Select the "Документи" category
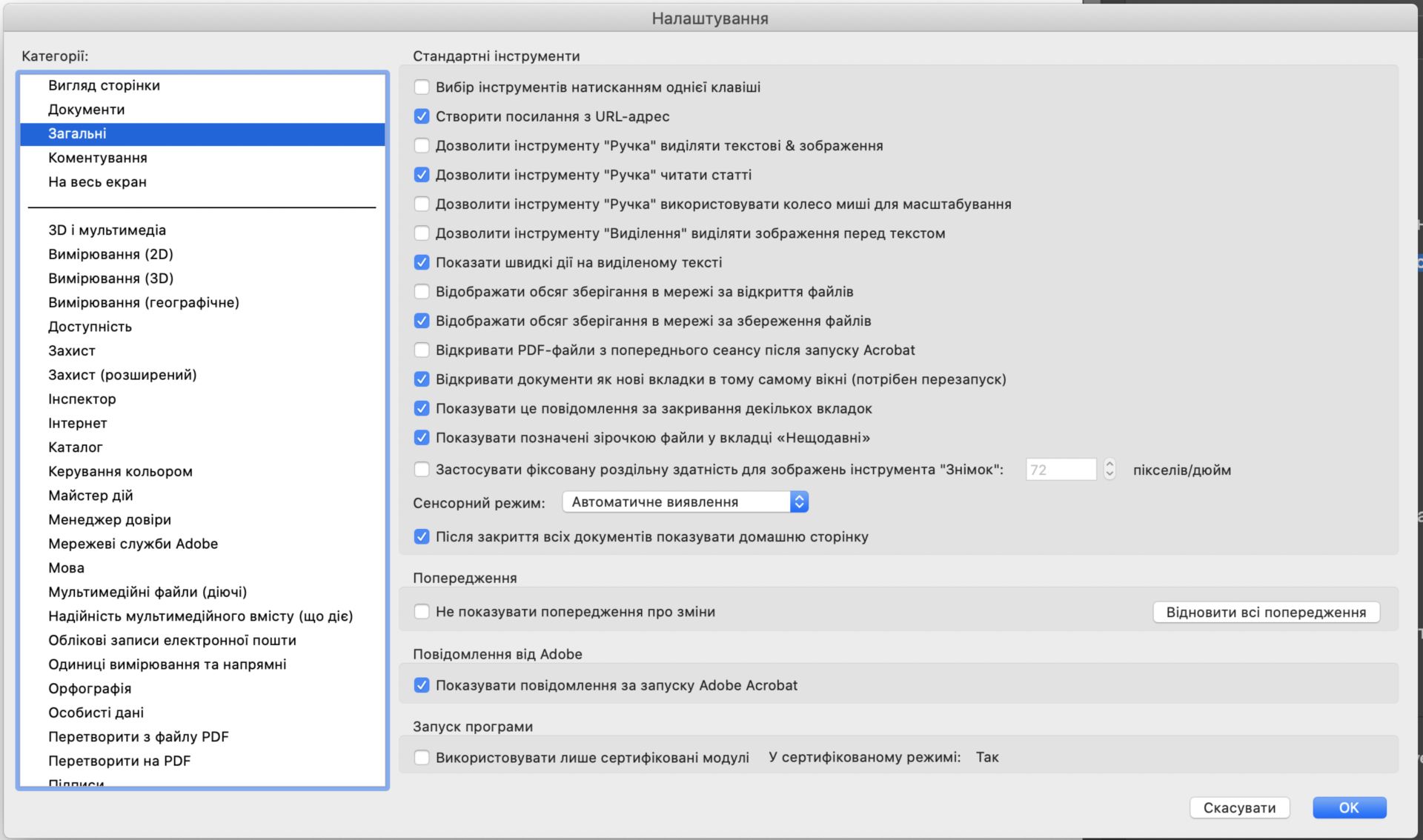 click(86, 109)
